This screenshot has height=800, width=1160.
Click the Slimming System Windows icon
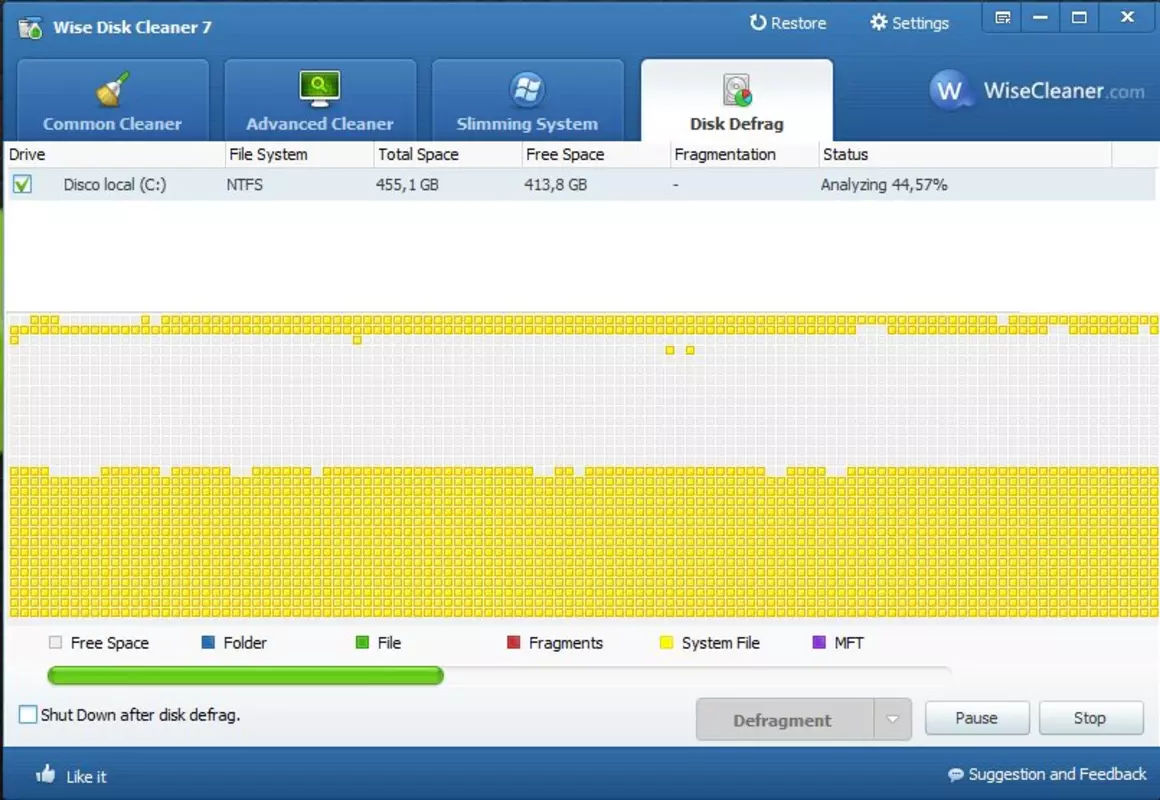[527, 90]
